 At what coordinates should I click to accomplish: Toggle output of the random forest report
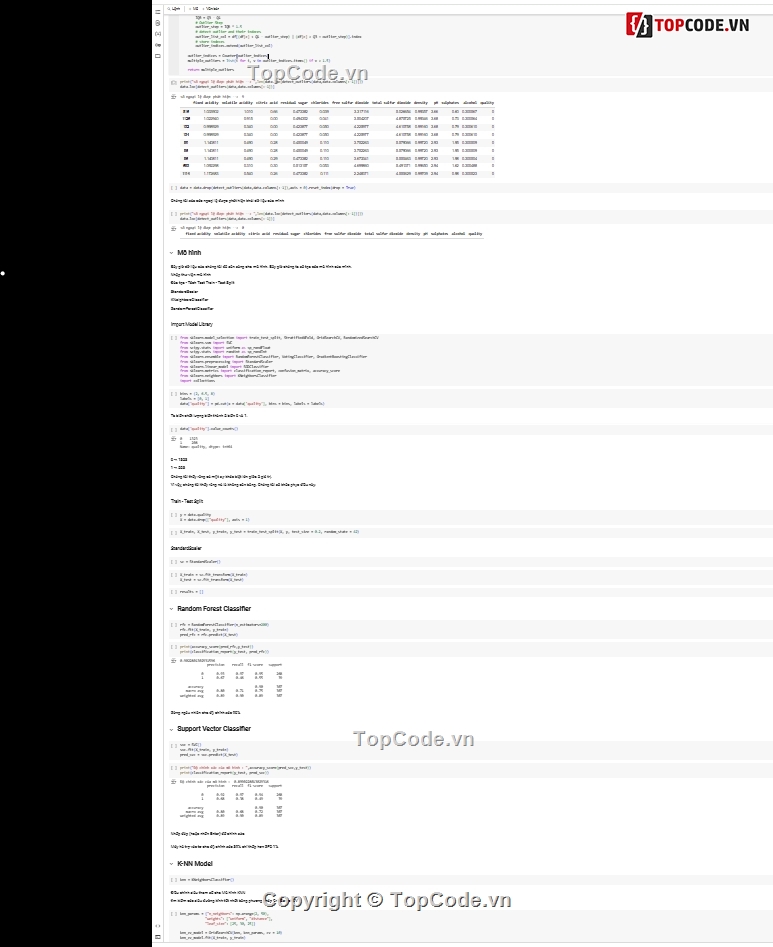tap(174, 661)
